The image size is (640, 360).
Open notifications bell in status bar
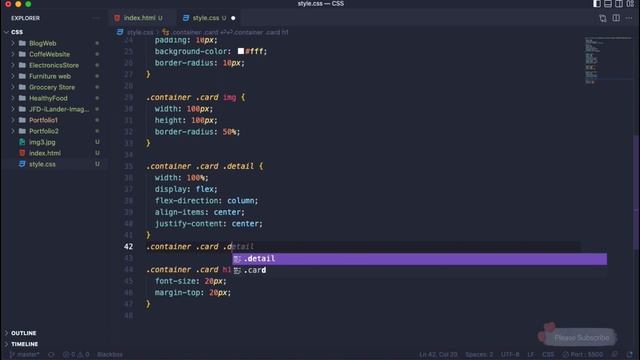(629, 354)
